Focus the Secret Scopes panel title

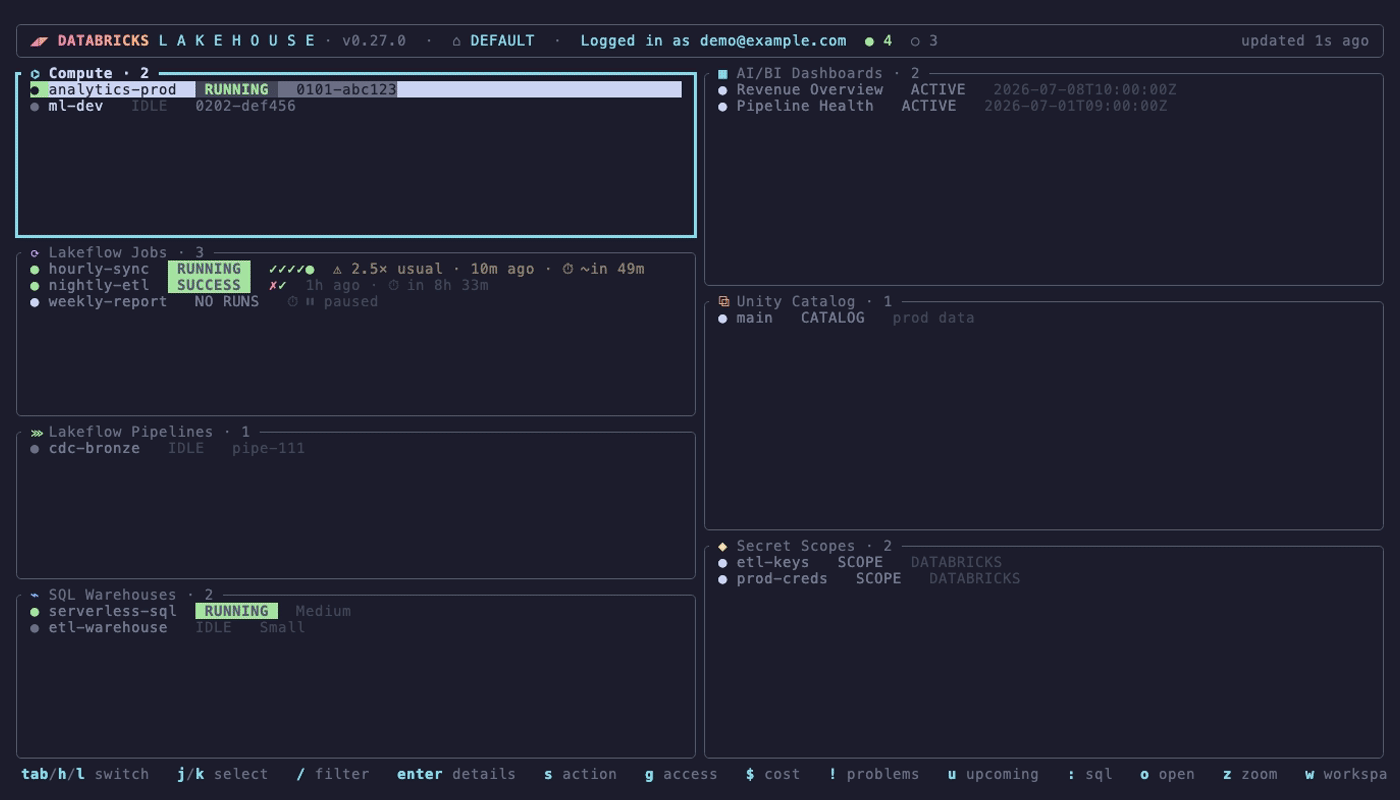814,546
